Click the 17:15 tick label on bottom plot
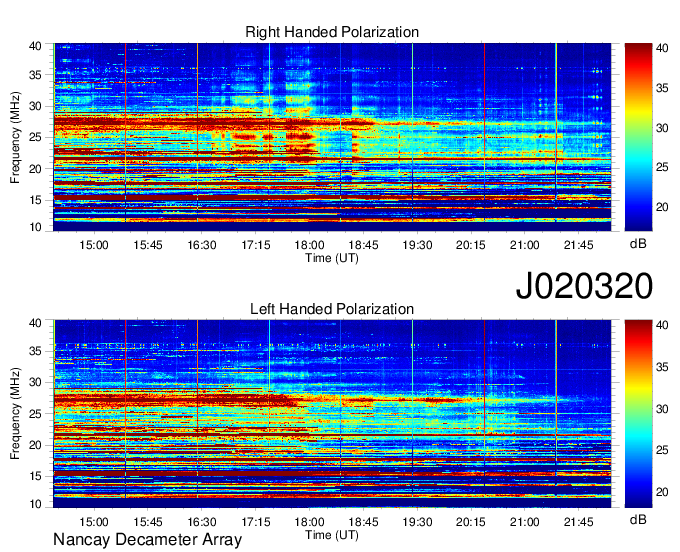The height and width of the screenshot is (552, 680). point(255,522)
